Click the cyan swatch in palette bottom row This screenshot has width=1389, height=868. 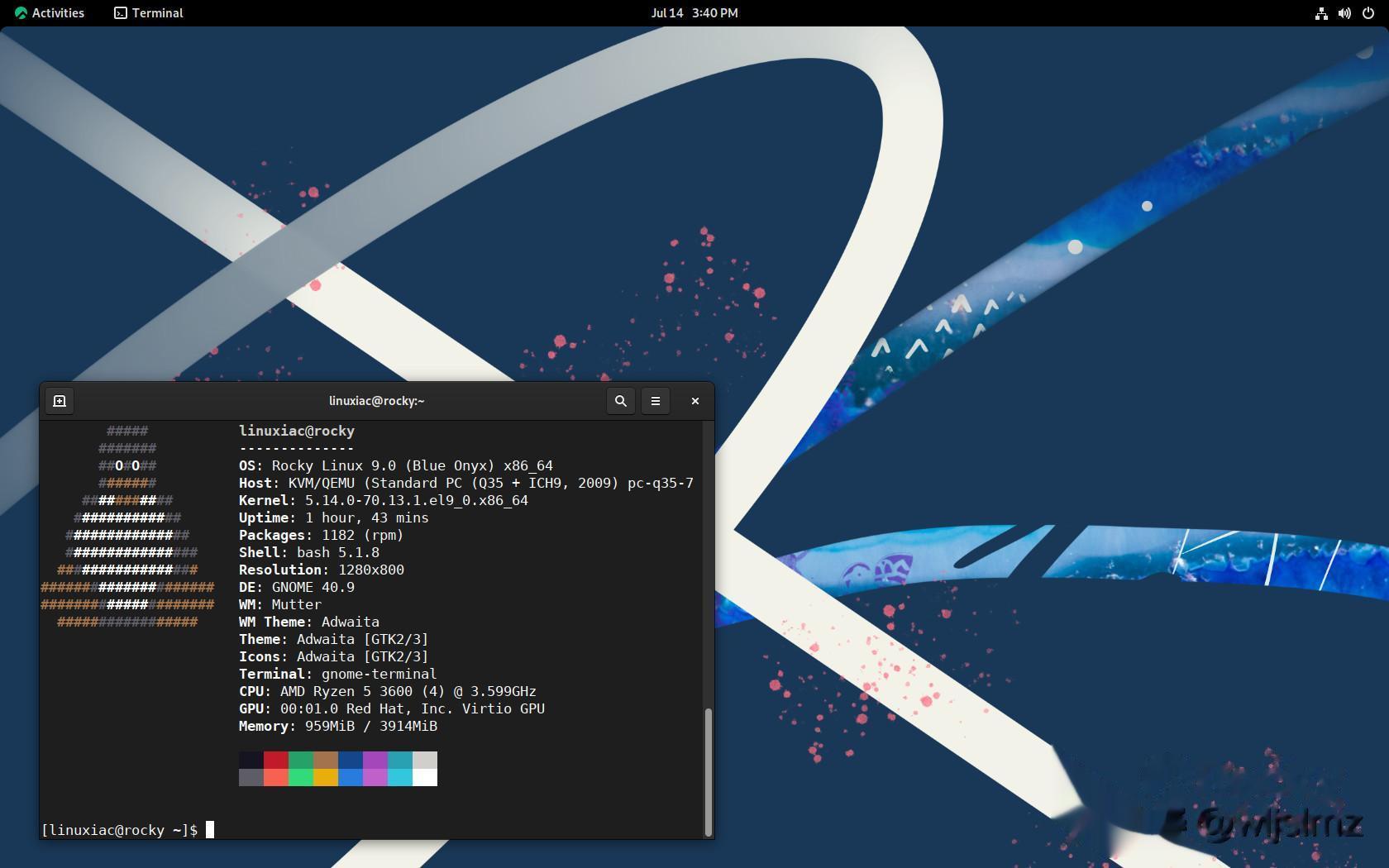(x=400, y=777)
